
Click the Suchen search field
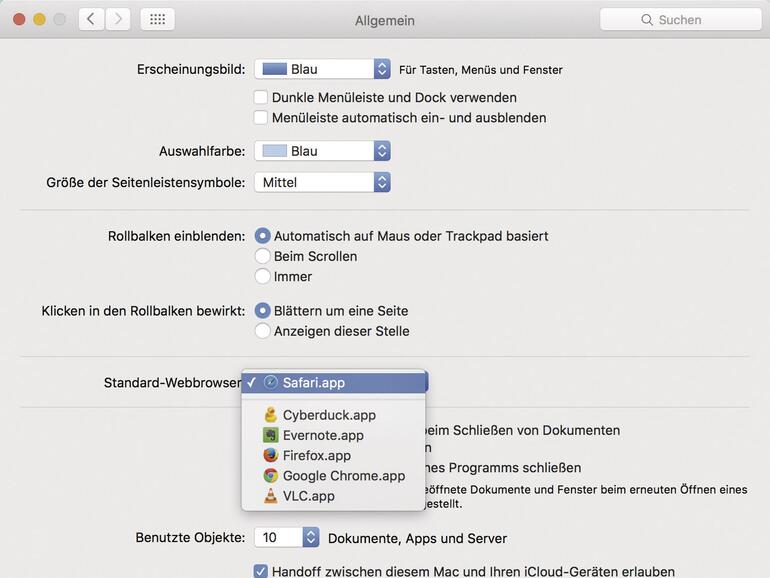pos(681,20)
